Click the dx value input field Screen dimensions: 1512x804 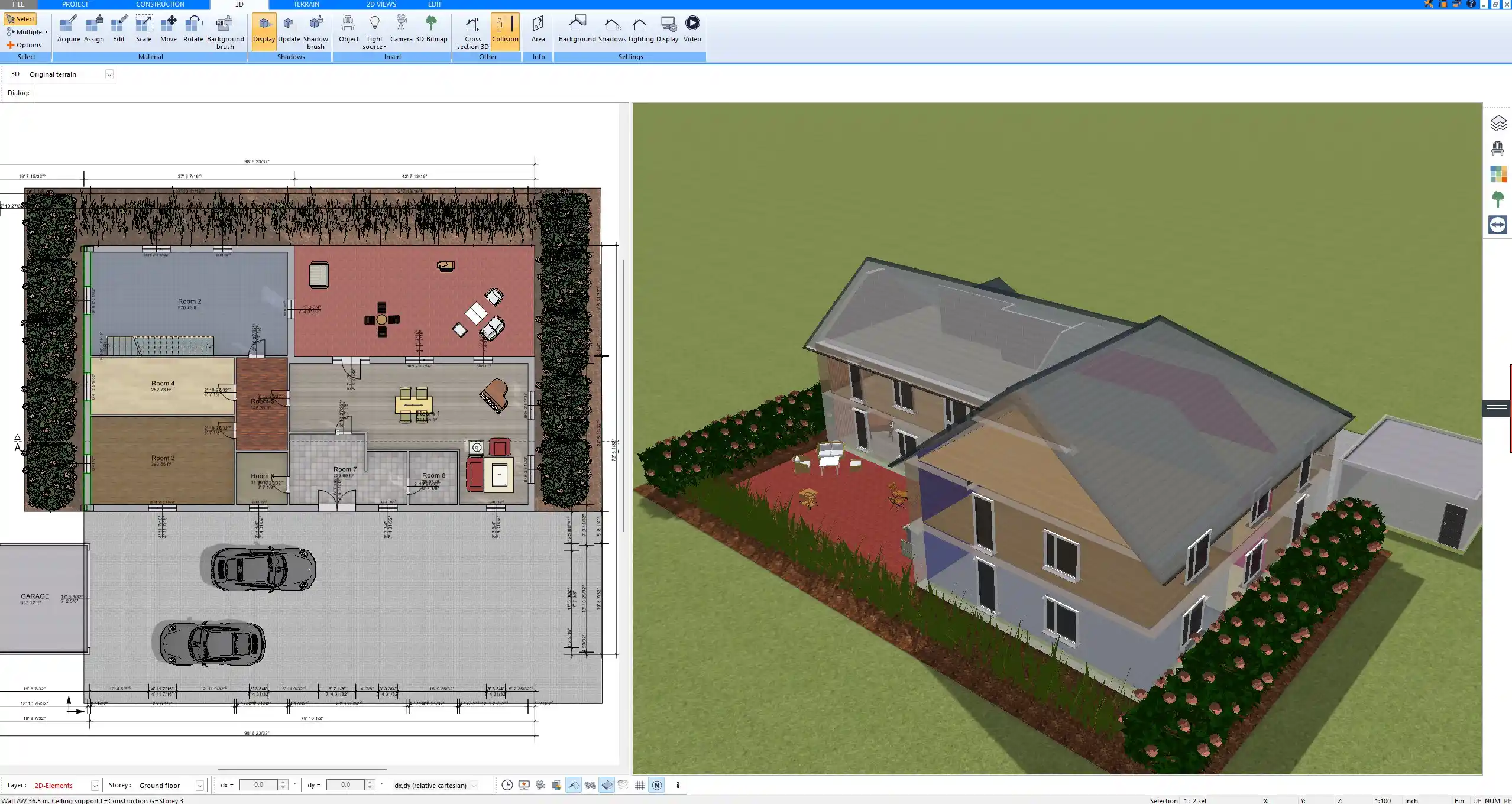(258, 784)
